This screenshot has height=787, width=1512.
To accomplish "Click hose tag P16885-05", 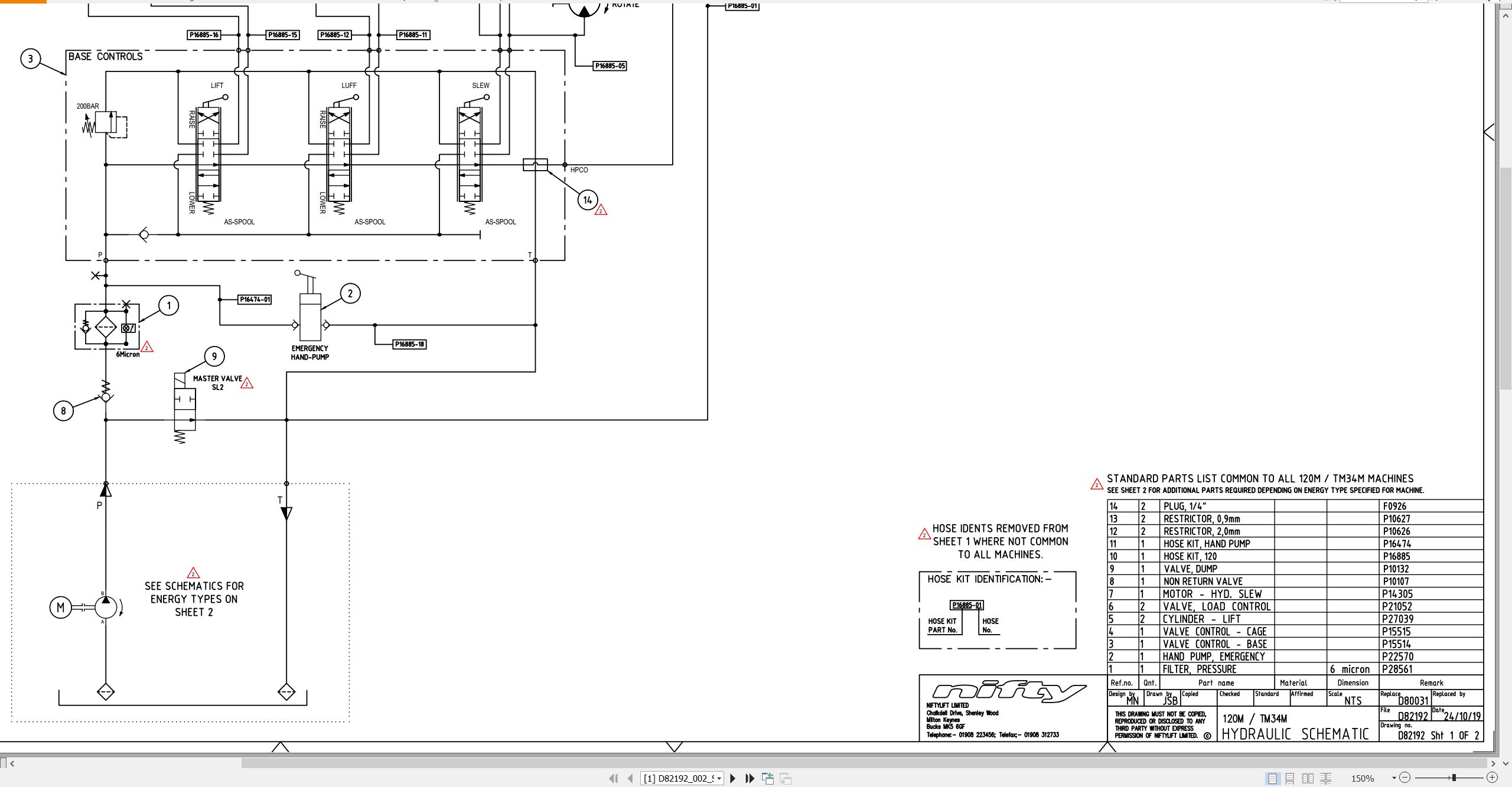I will (610, 66).
